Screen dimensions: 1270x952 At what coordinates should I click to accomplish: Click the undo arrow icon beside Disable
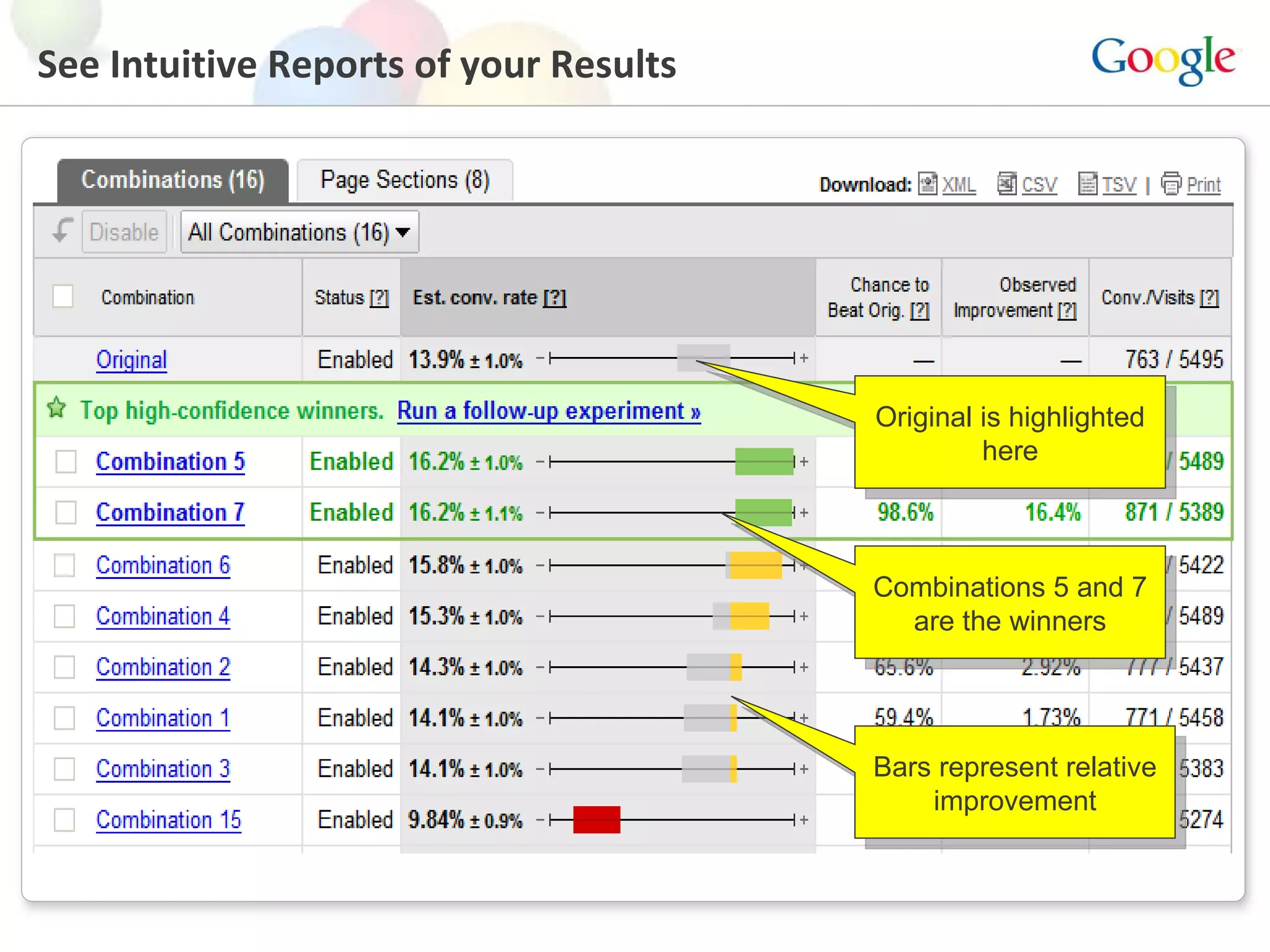pos(62,231)
